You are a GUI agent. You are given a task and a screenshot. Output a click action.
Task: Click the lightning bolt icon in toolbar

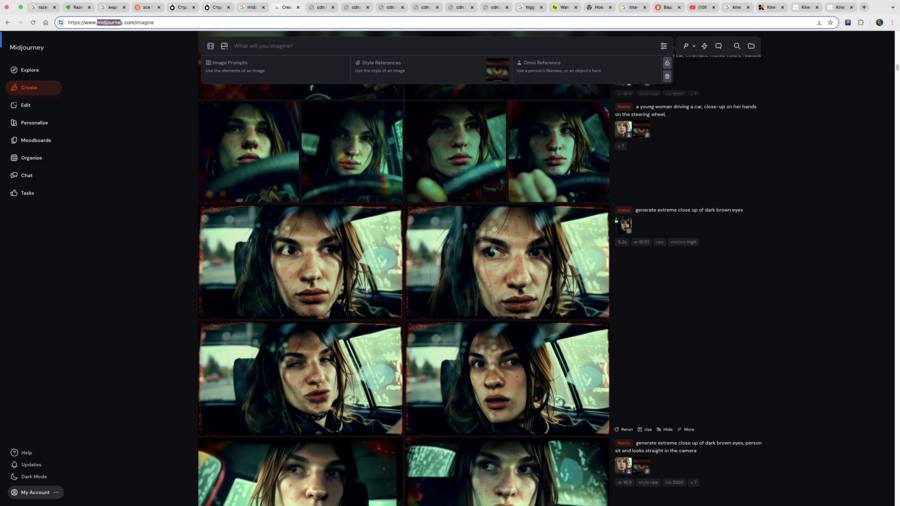pos(704,46)
